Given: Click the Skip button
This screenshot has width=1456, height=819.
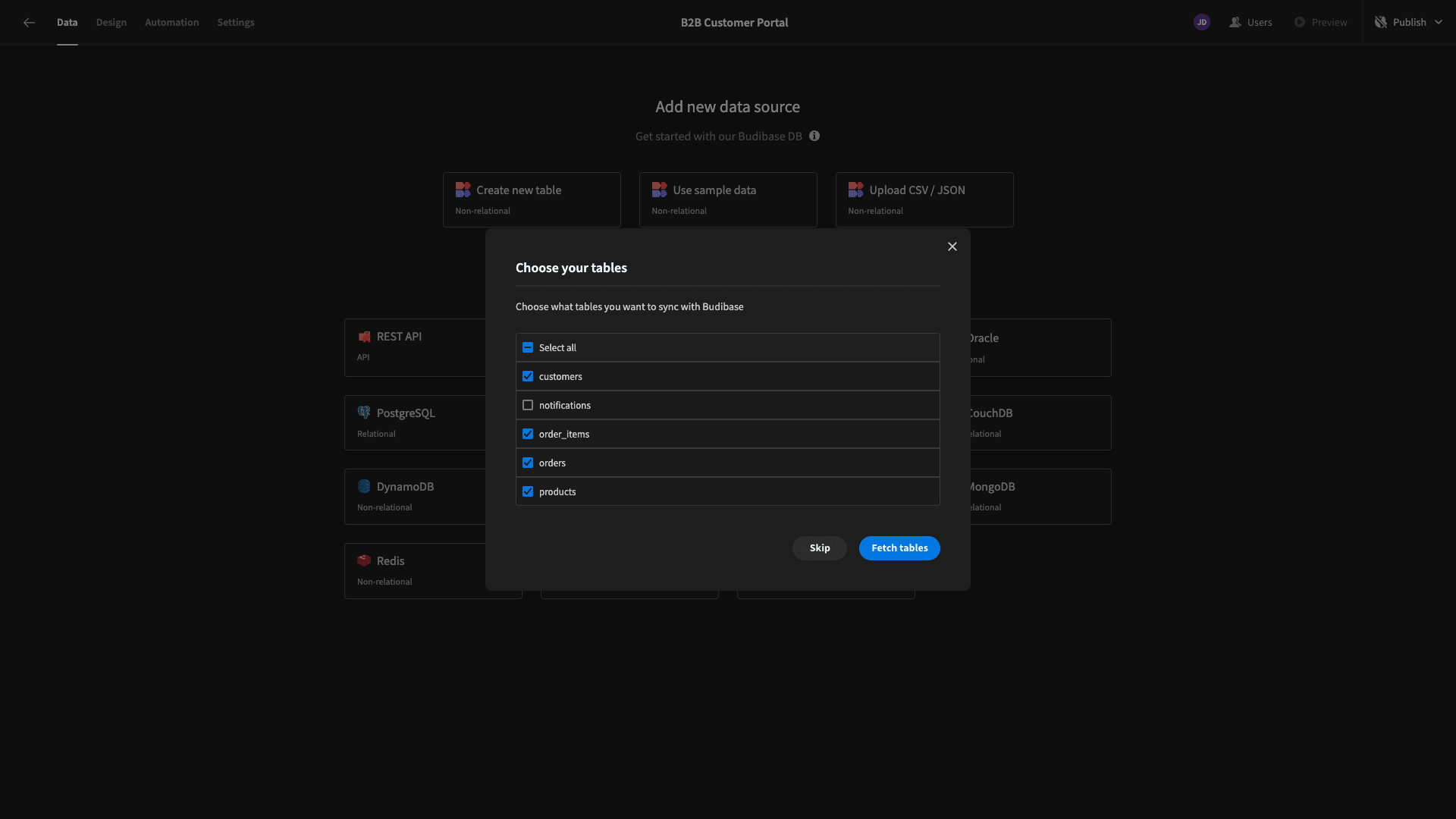Looking at the screenshot, I should [820, 548].
